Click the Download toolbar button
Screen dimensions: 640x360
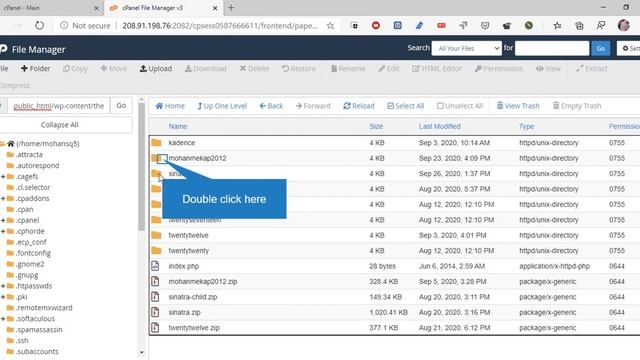(x=206, y=69)
